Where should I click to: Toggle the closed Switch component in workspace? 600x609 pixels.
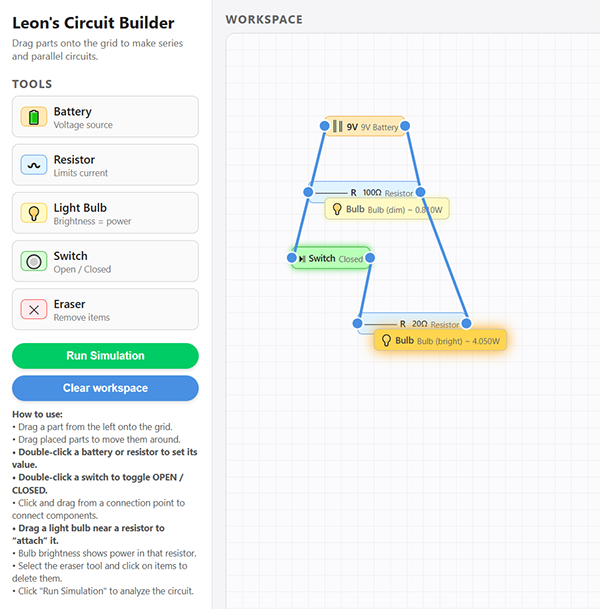(331, 258)
